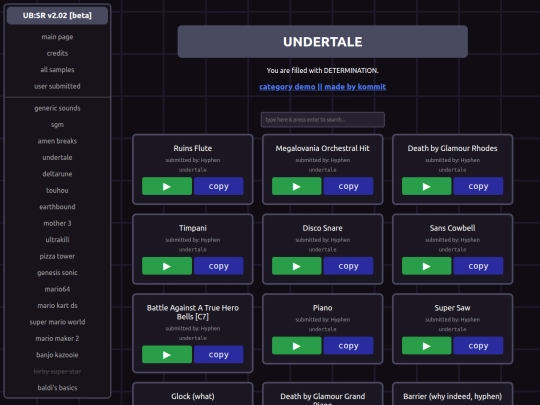Copy the Disco Snare sample
The image size is (540, 405).
[x=348, y=266]
